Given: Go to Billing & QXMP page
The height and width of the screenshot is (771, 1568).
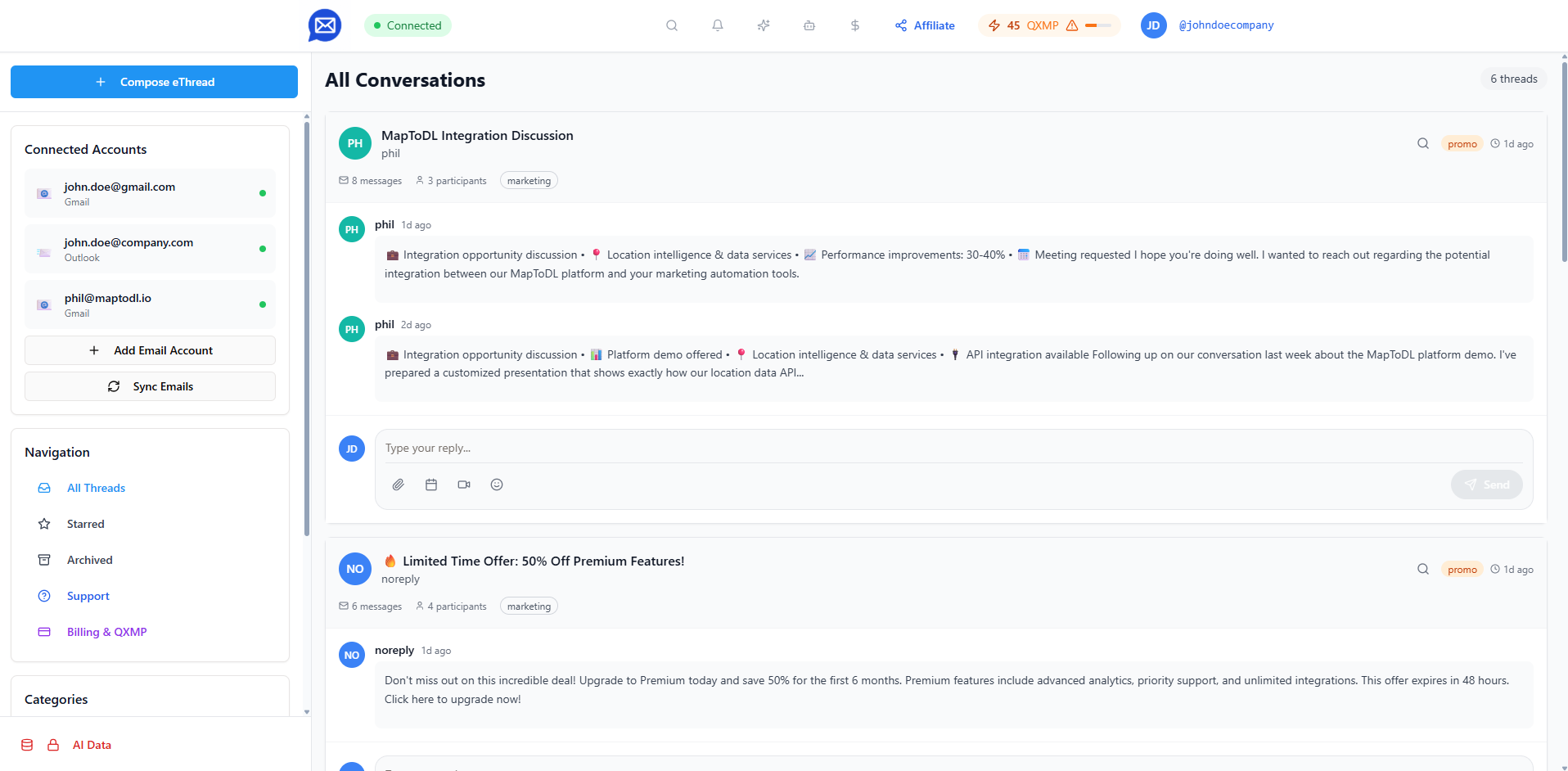Looking at the screenshot, I should point(150,632).
